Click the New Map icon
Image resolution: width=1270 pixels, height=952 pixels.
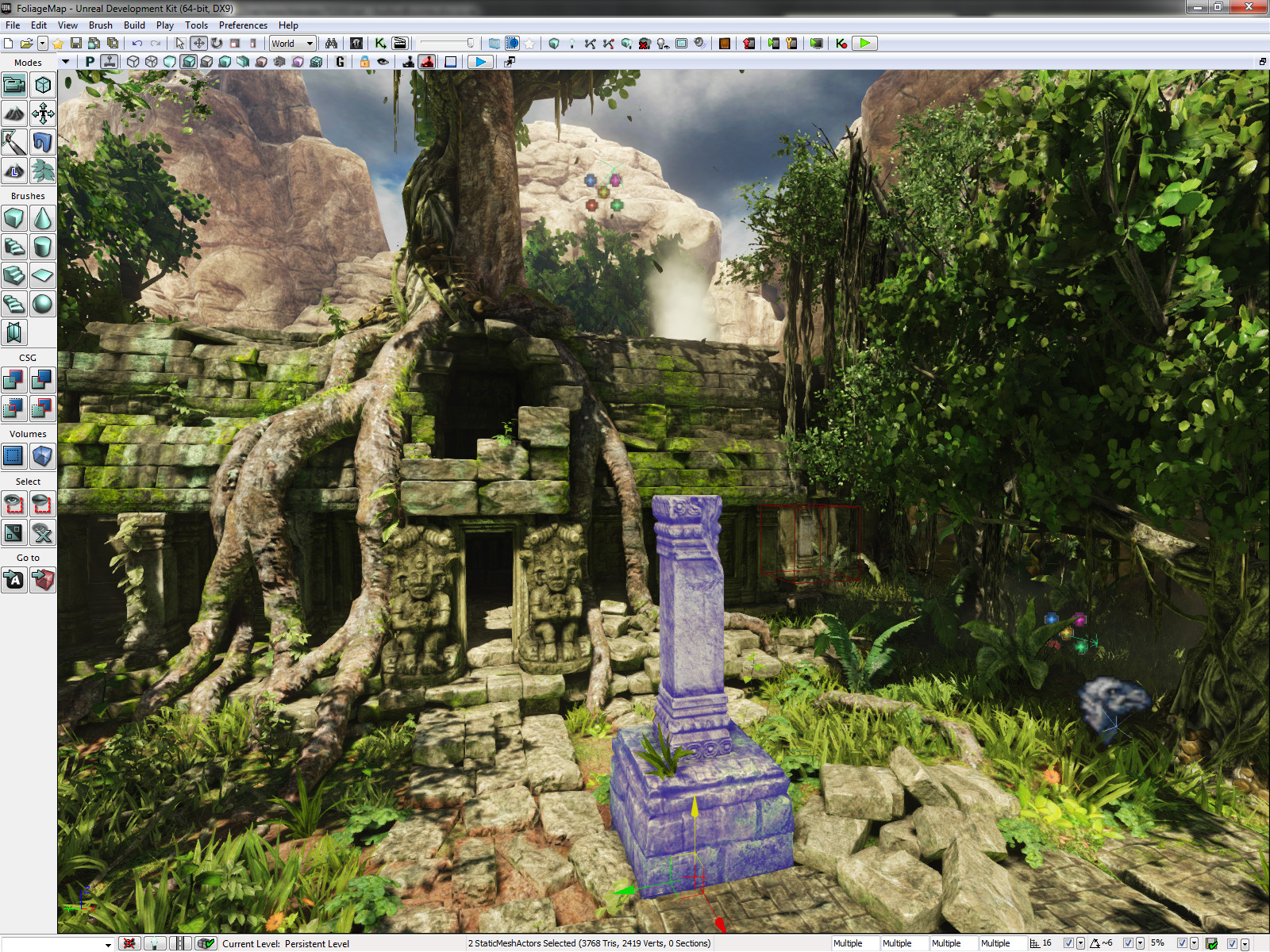pos(9,44)
